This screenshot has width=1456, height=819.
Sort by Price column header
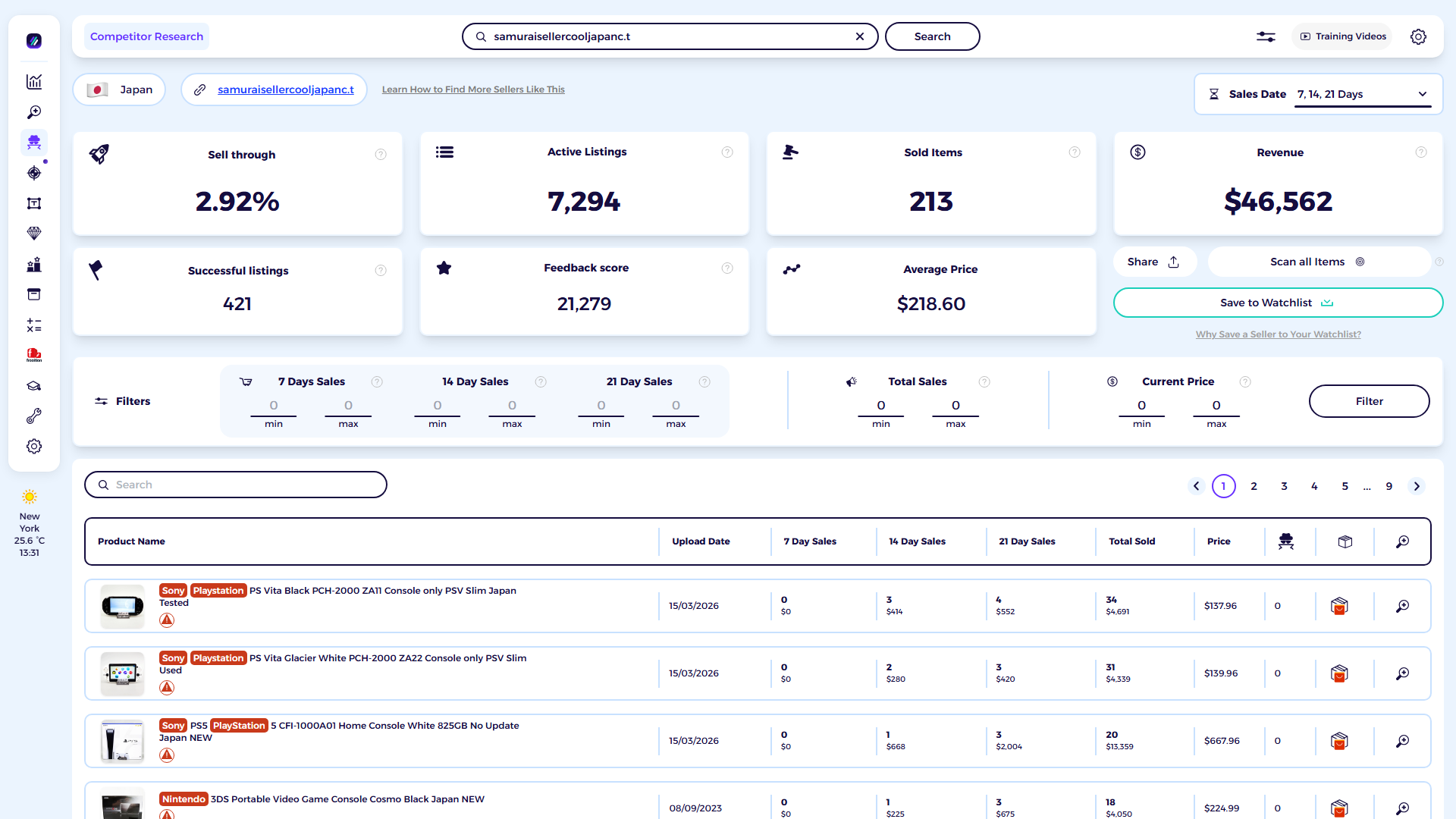click(x=1219, y=541)
